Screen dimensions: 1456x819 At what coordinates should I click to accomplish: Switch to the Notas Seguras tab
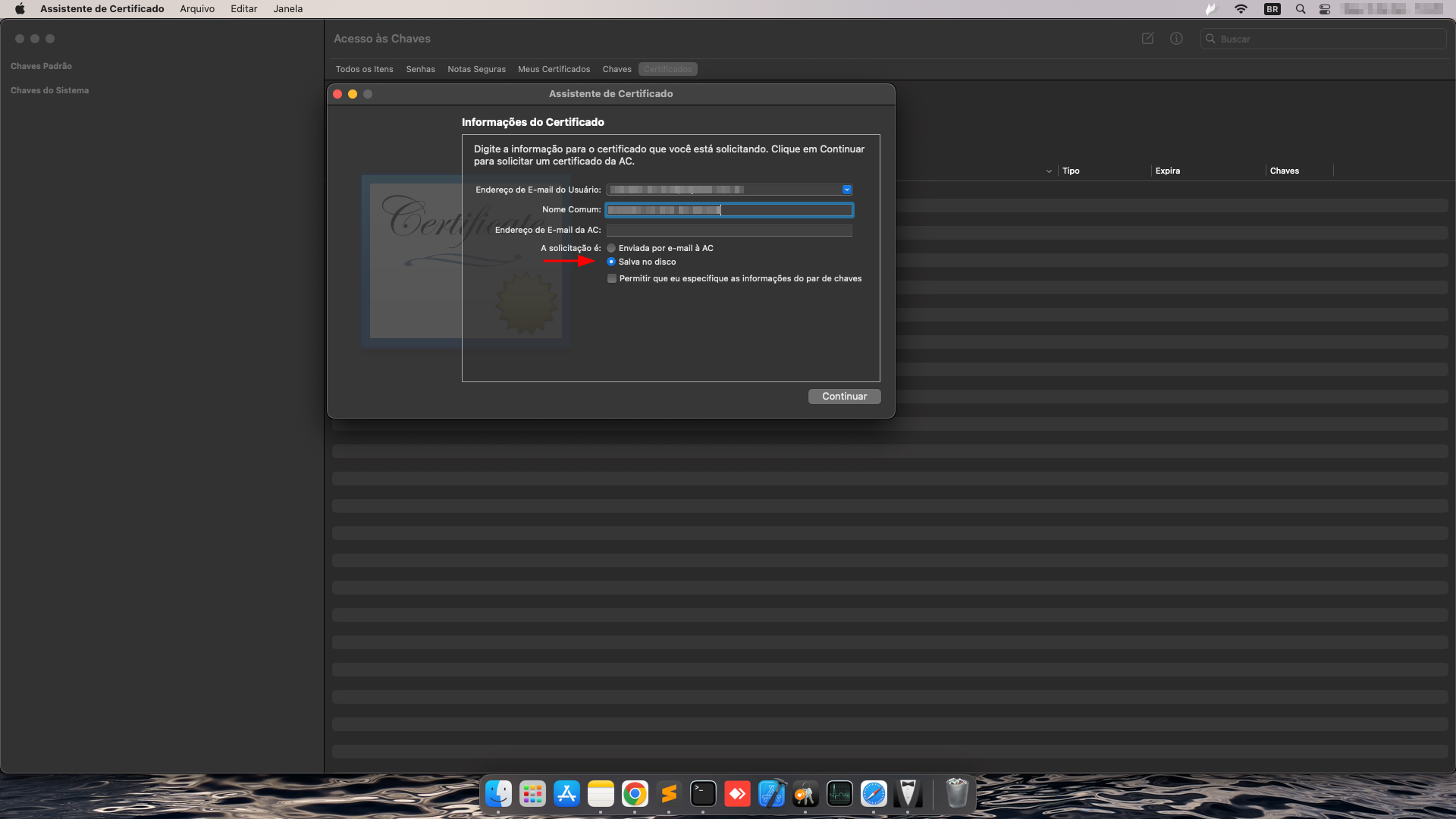click(476, 69)
